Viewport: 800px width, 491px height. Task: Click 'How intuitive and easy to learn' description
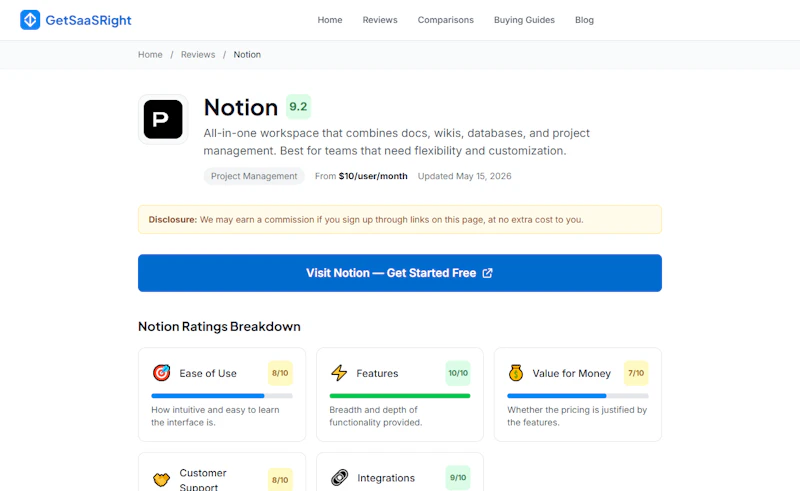click(215, 416)
